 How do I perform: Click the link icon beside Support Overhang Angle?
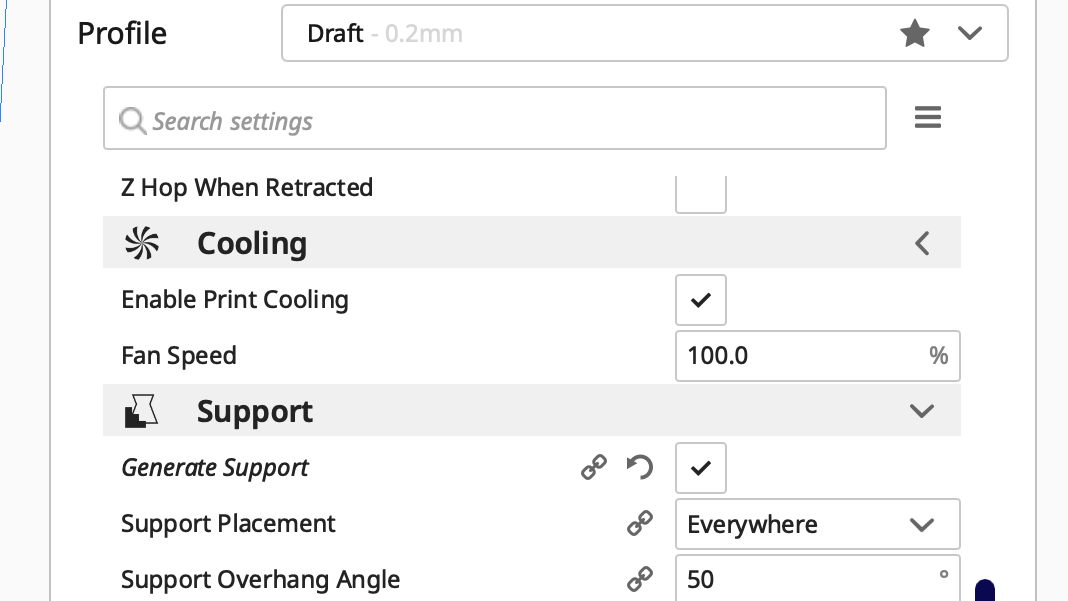pos(639,579)
